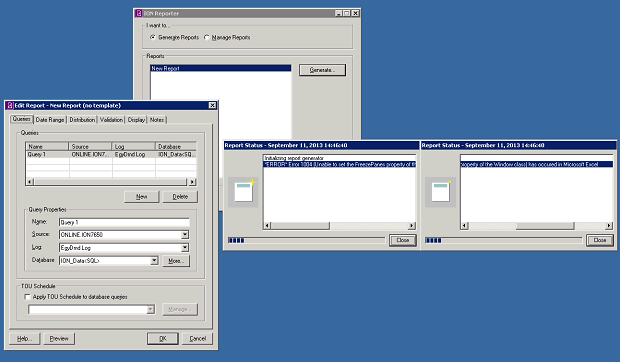Image resolution: width=620 pixels, height=362 pixels.
Task: Click horizontal scrollbar thumb in left status log
Action: point(300,226)
